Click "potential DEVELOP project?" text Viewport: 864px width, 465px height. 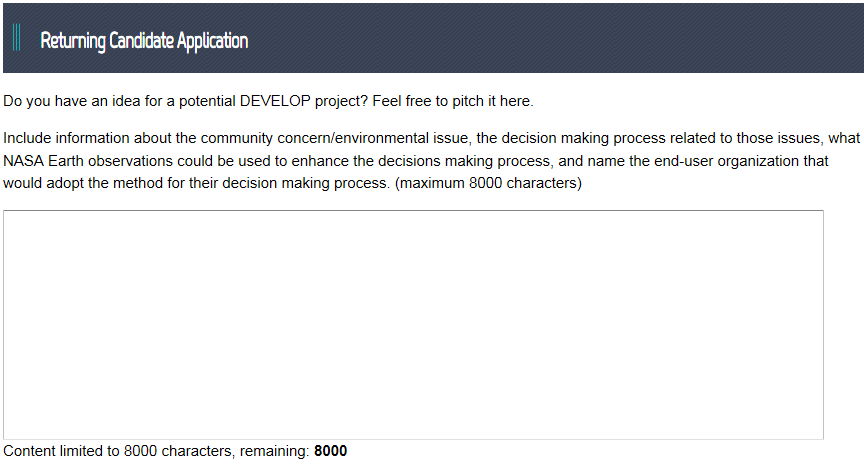coord(284,102)
